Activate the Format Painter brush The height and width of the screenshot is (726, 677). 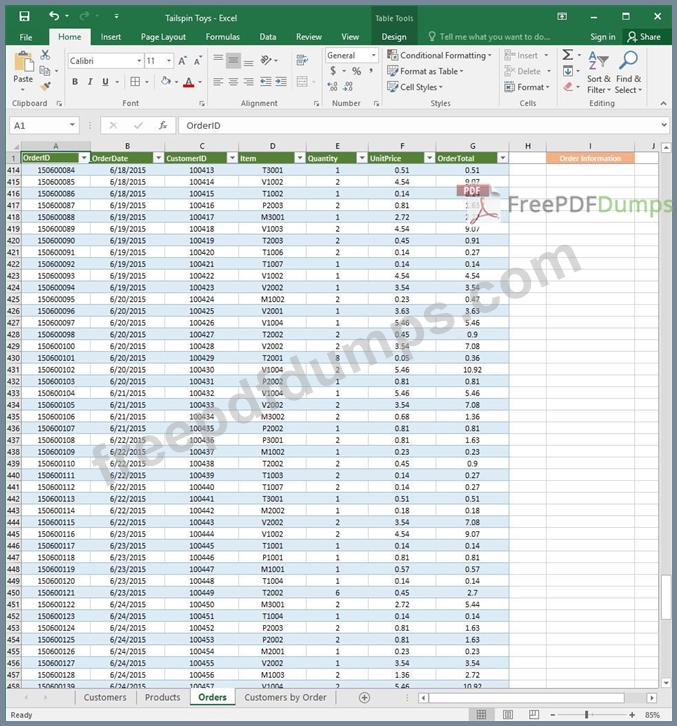coord(45,86)
